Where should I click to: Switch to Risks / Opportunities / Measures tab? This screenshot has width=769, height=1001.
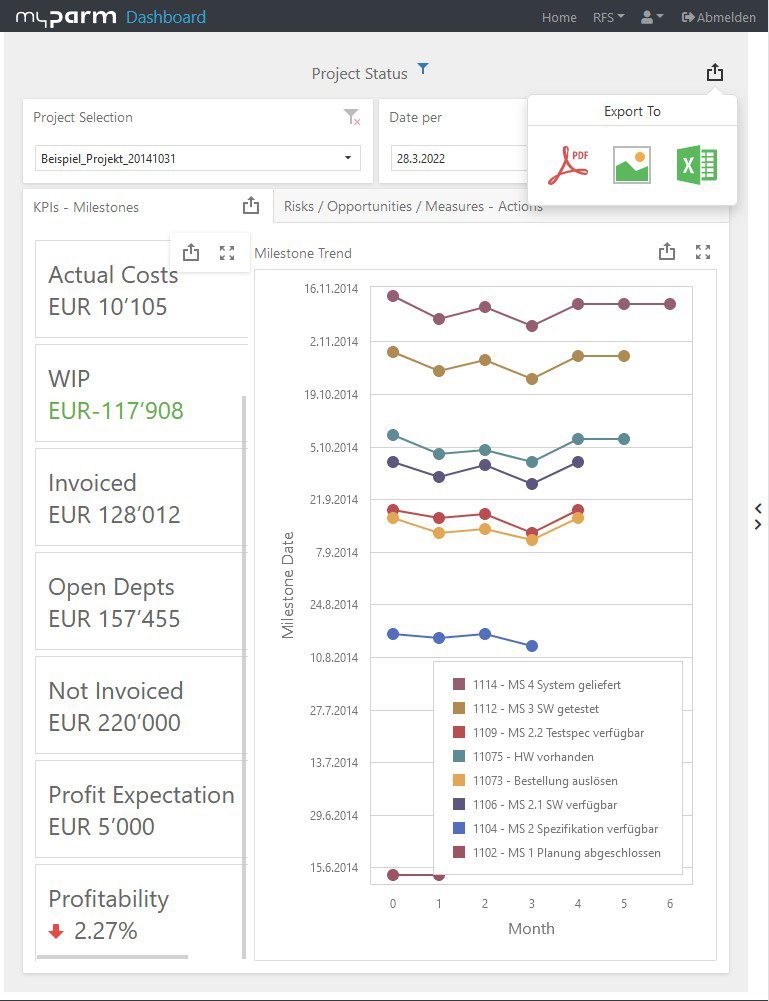coord(413,206)
